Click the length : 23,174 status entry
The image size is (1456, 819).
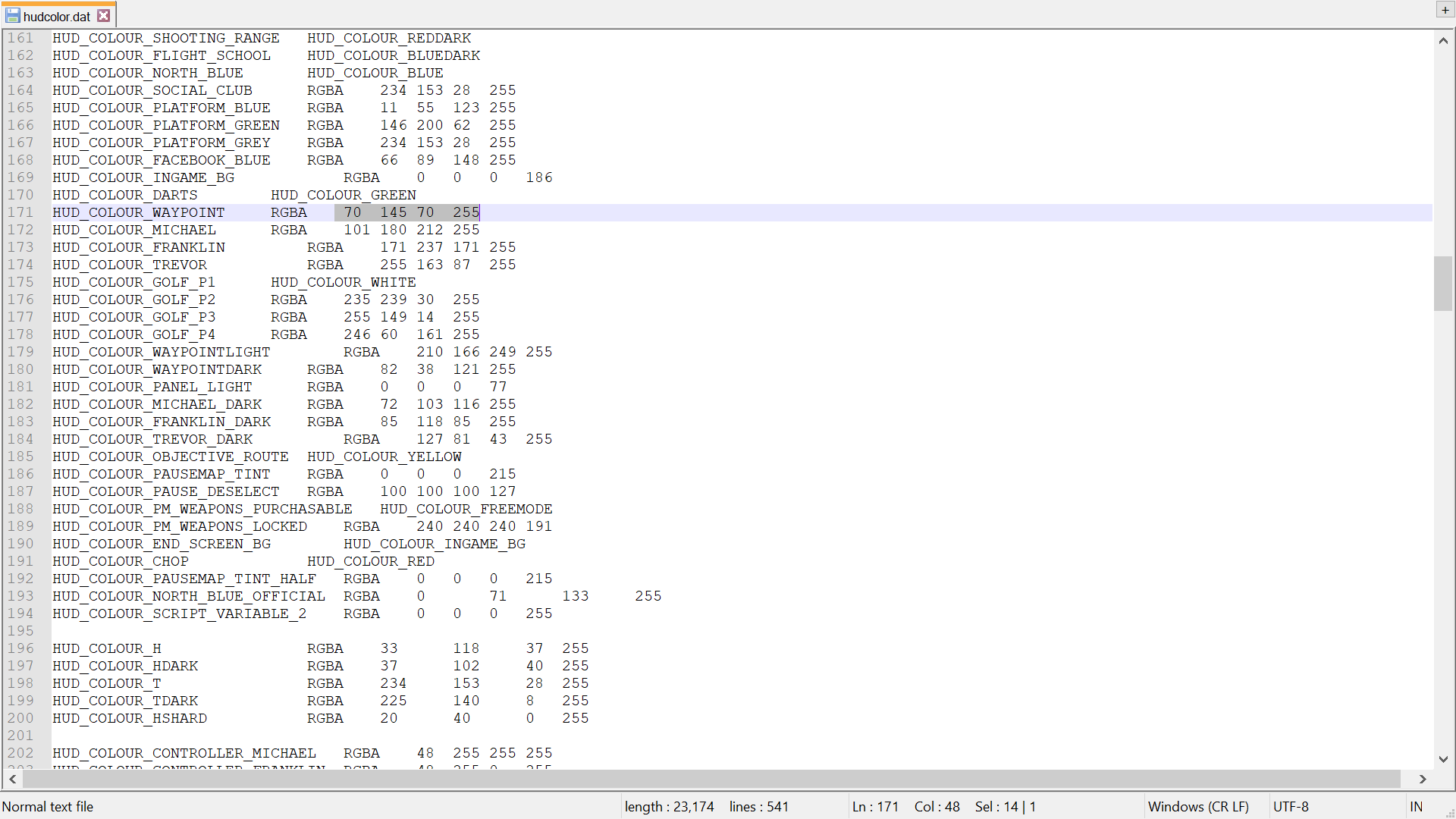670,807
